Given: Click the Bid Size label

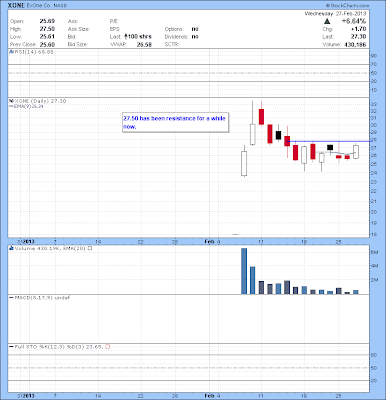Looking at the screenshot, I should pos(77,44).
